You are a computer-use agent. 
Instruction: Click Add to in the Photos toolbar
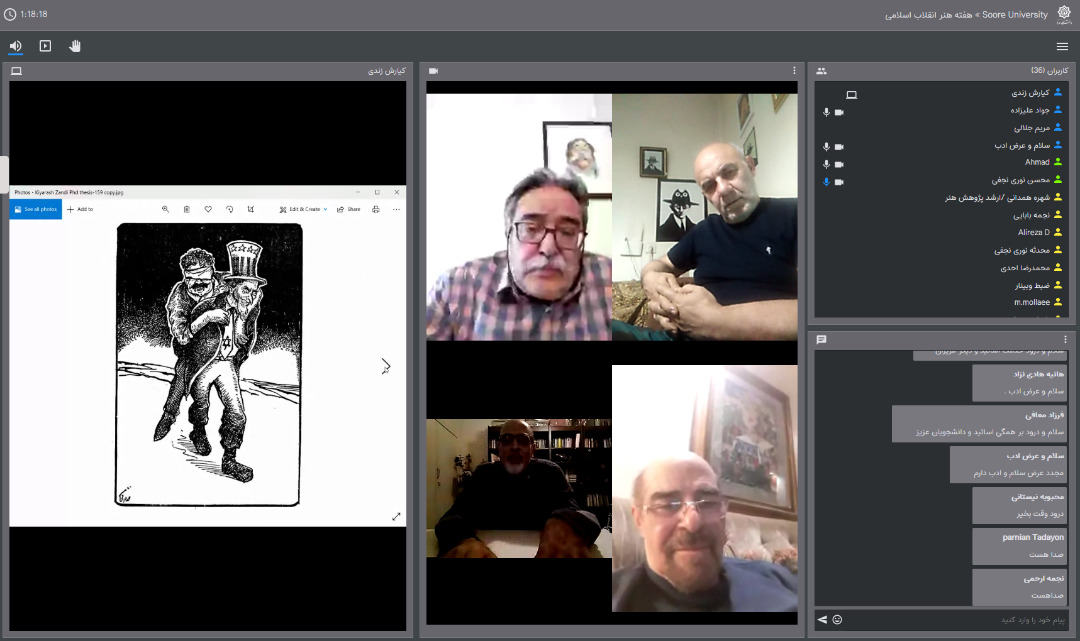point(80,209)
